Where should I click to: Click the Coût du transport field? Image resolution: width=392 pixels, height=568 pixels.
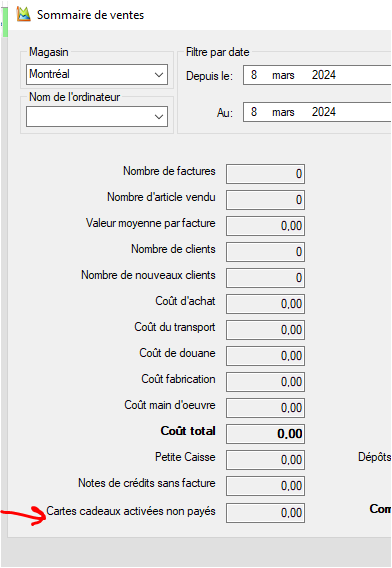point(265,330)
